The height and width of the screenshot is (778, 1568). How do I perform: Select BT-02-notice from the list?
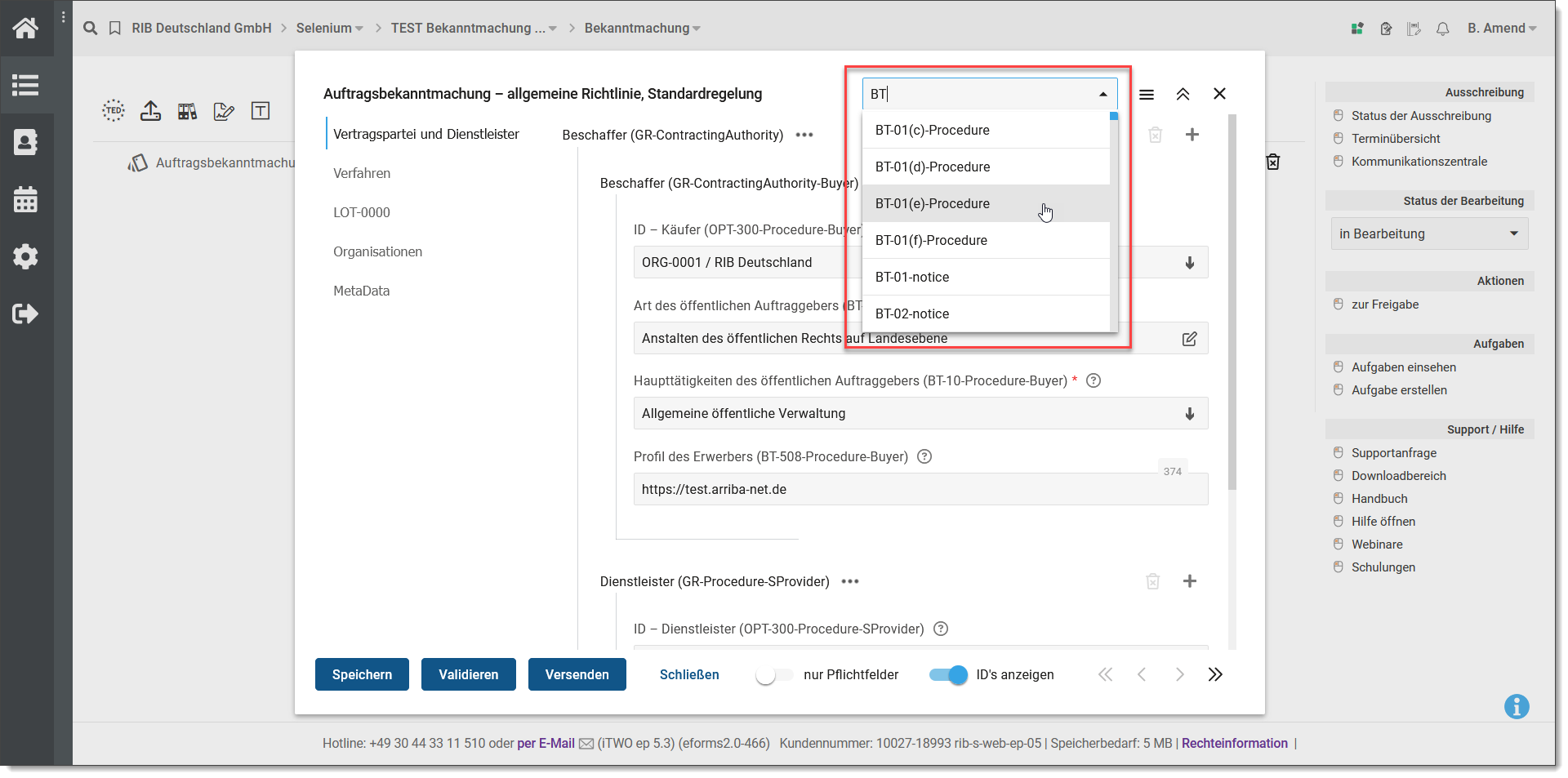pos(986,313)
